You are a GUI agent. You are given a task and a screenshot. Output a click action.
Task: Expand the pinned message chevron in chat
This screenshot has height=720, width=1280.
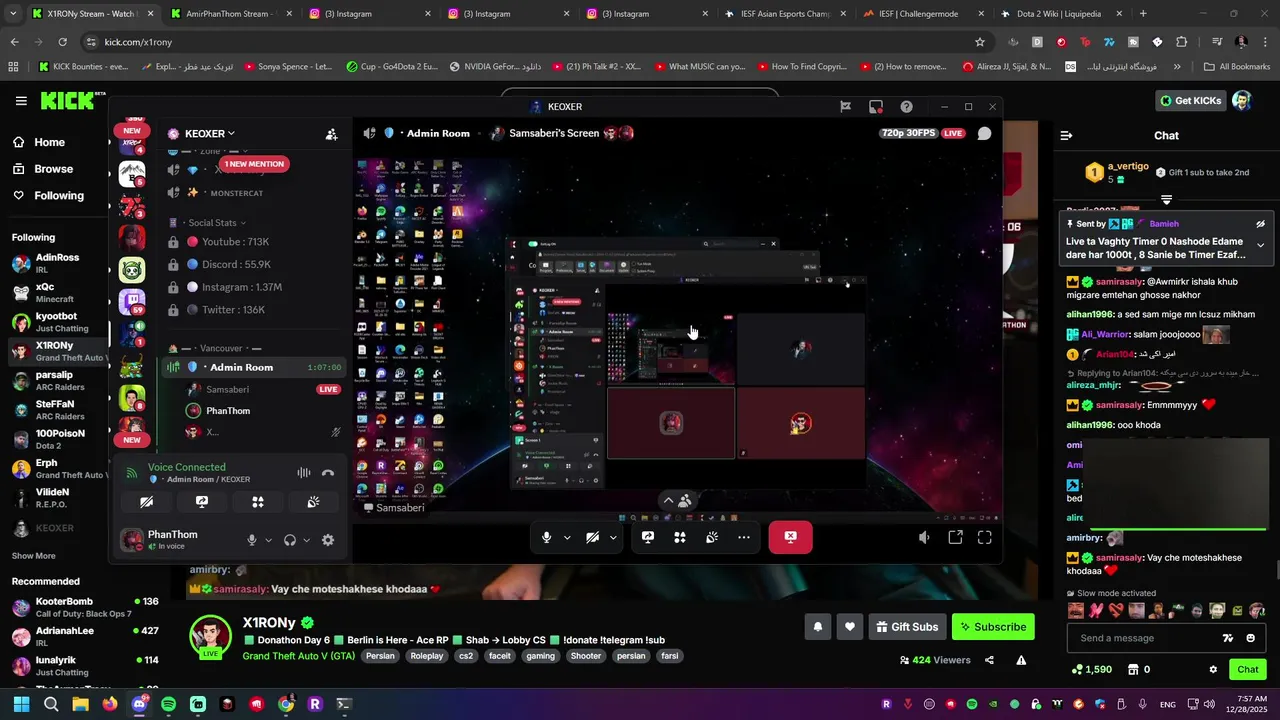pos(1260,245)
